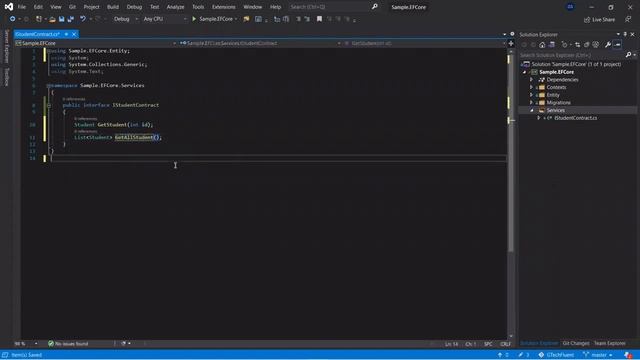
Task: Expand the Contexts folder
Action: pyautogui.click(x=531, y=87)
